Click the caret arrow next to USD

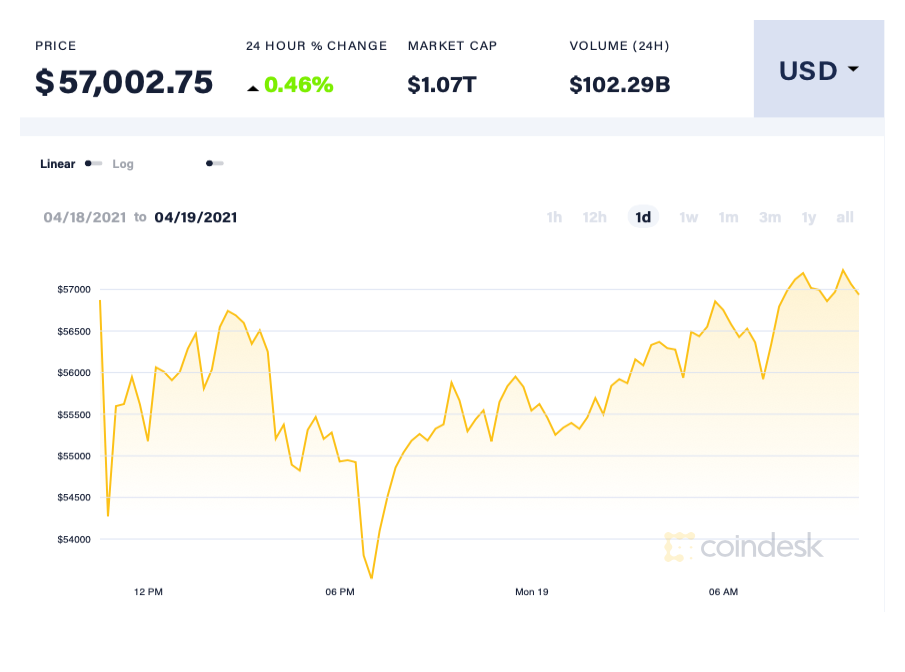pos(853,70)
